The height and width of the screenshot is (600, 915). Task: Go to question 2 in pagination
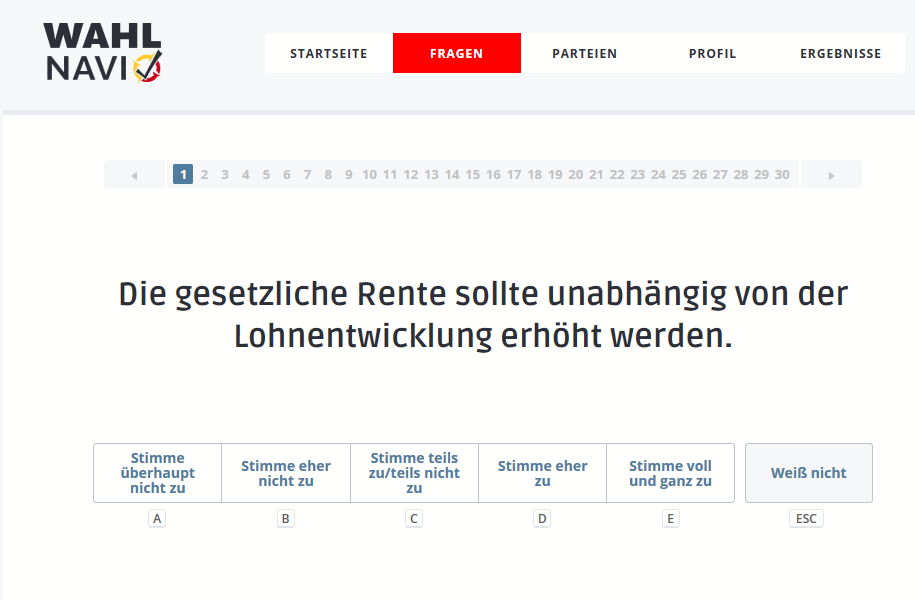204,175
